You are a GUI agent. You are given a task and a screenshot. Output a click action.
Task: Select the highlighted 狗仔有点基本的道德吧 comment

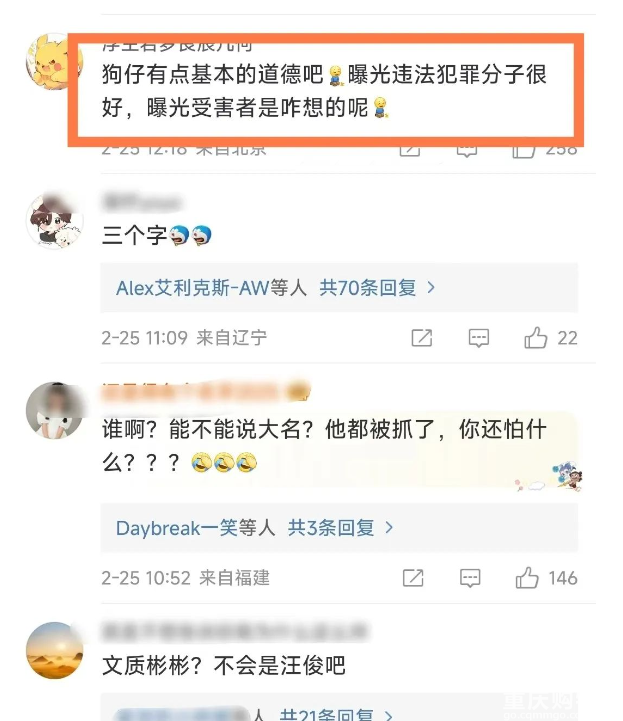[324, 91]
